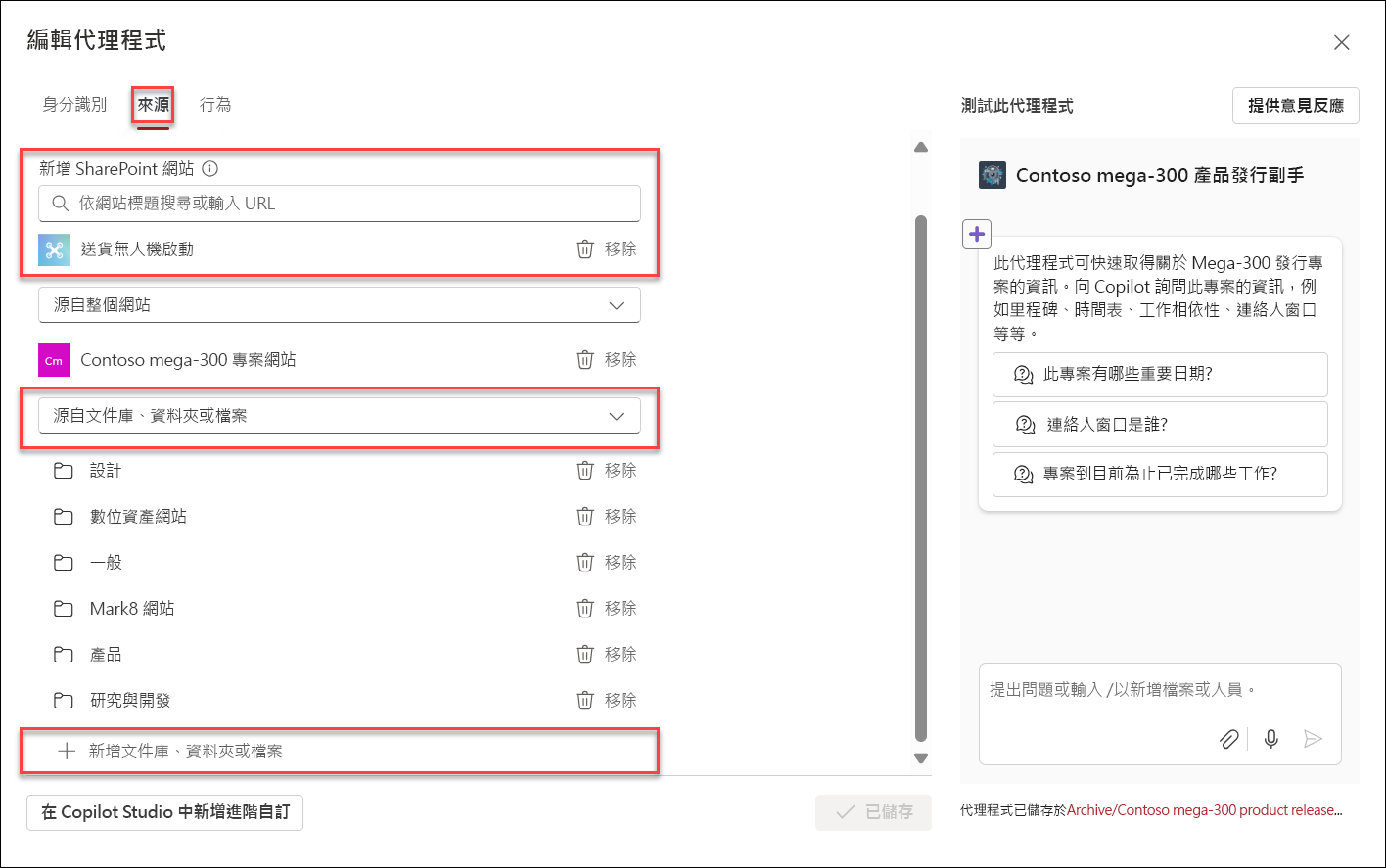Click the paperclip attach icon in chat box
1386x868 pixels.
[x=1228, y=739]
